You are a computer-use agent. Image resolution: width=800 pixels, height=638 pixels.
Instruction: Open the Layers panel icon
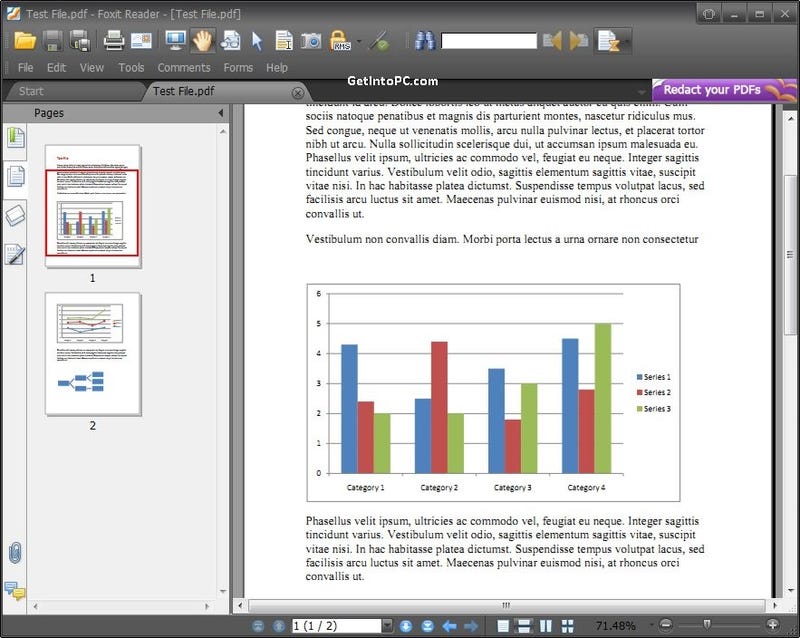tap(16, 215)
